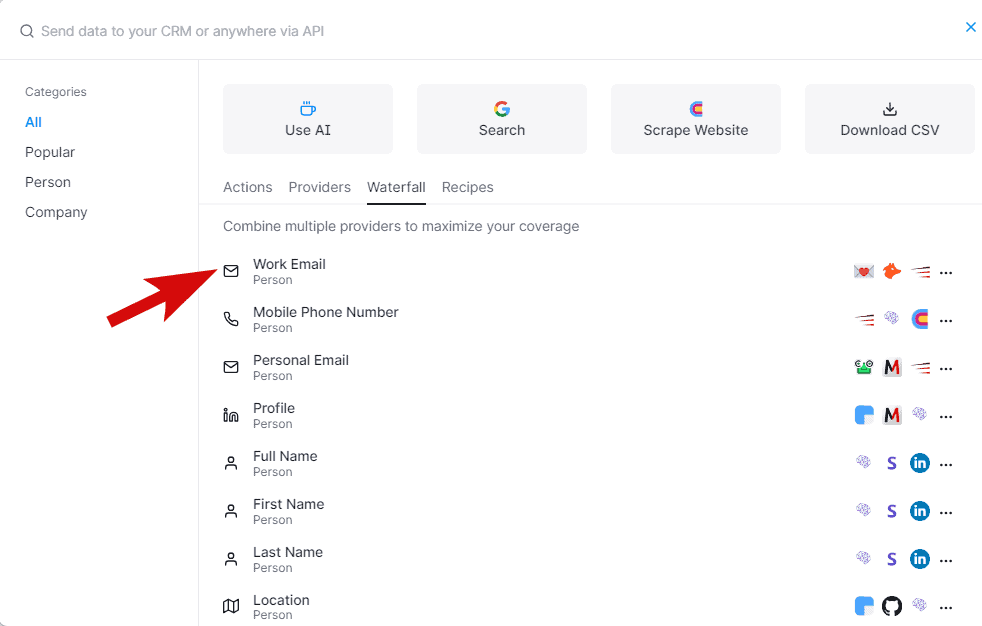Click the Download CSV card
This screenshot has height=626, width=982.
click(889, 119)
